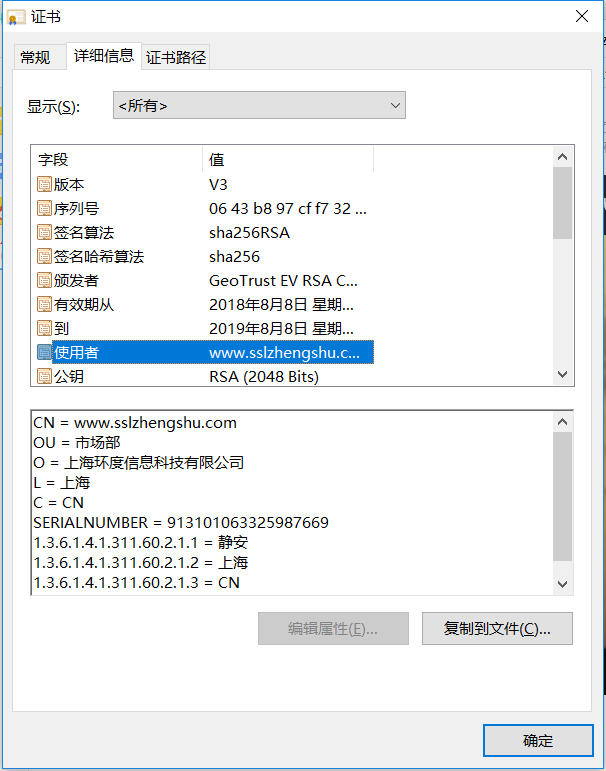Click the CN = www.sslzhengshu.com line

tap(135, 423)
